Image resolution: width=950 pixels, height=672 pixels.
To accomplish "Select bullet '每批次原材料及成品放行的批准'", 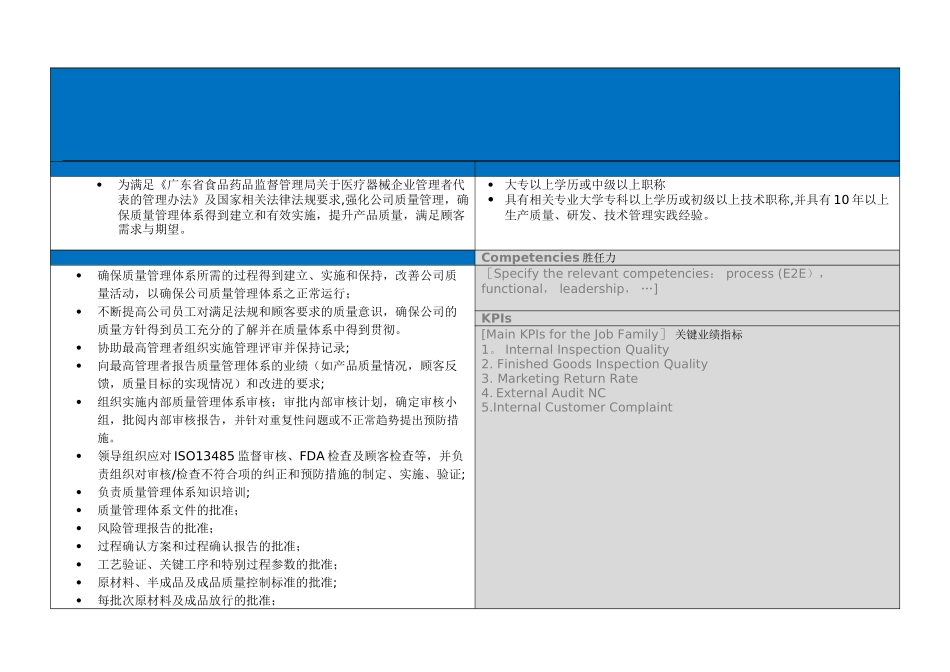I will point(187,600).
